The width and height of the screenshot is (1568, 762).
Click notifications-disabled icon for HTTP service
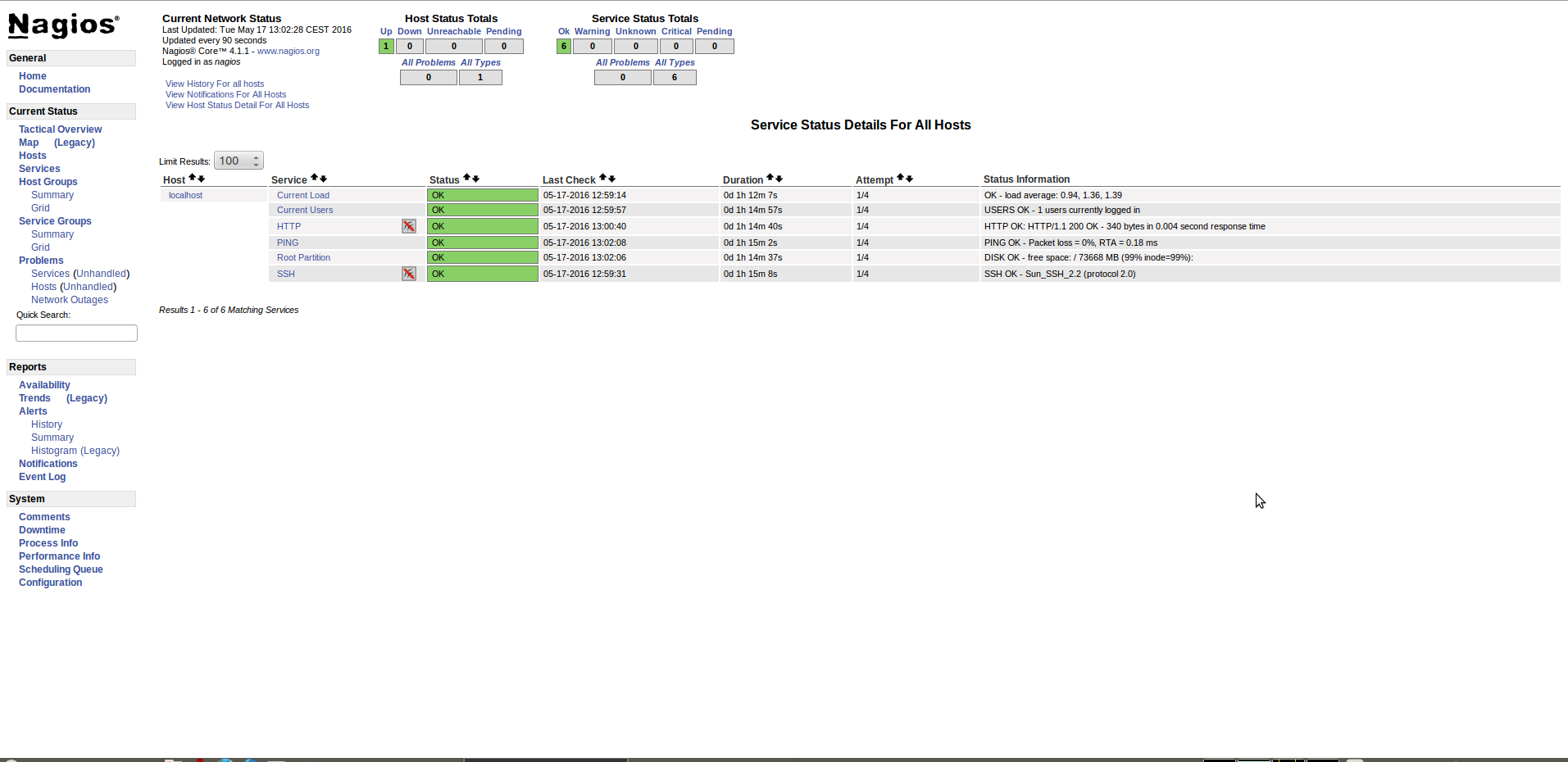pyautogui.click(x=408, y=226)
